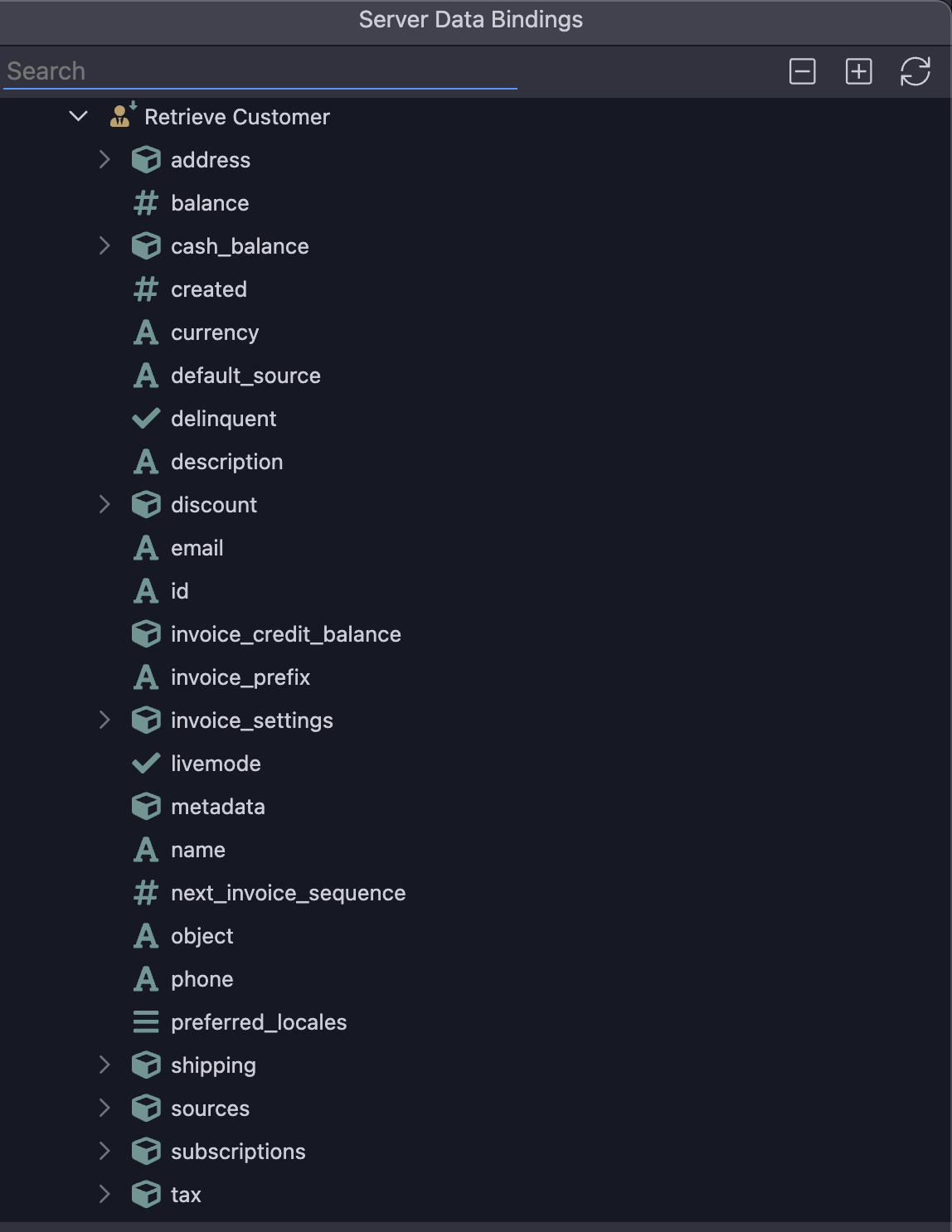This screenshot has height=1232, width=952.
Task: Select the email binding
Action: [197, 548]
